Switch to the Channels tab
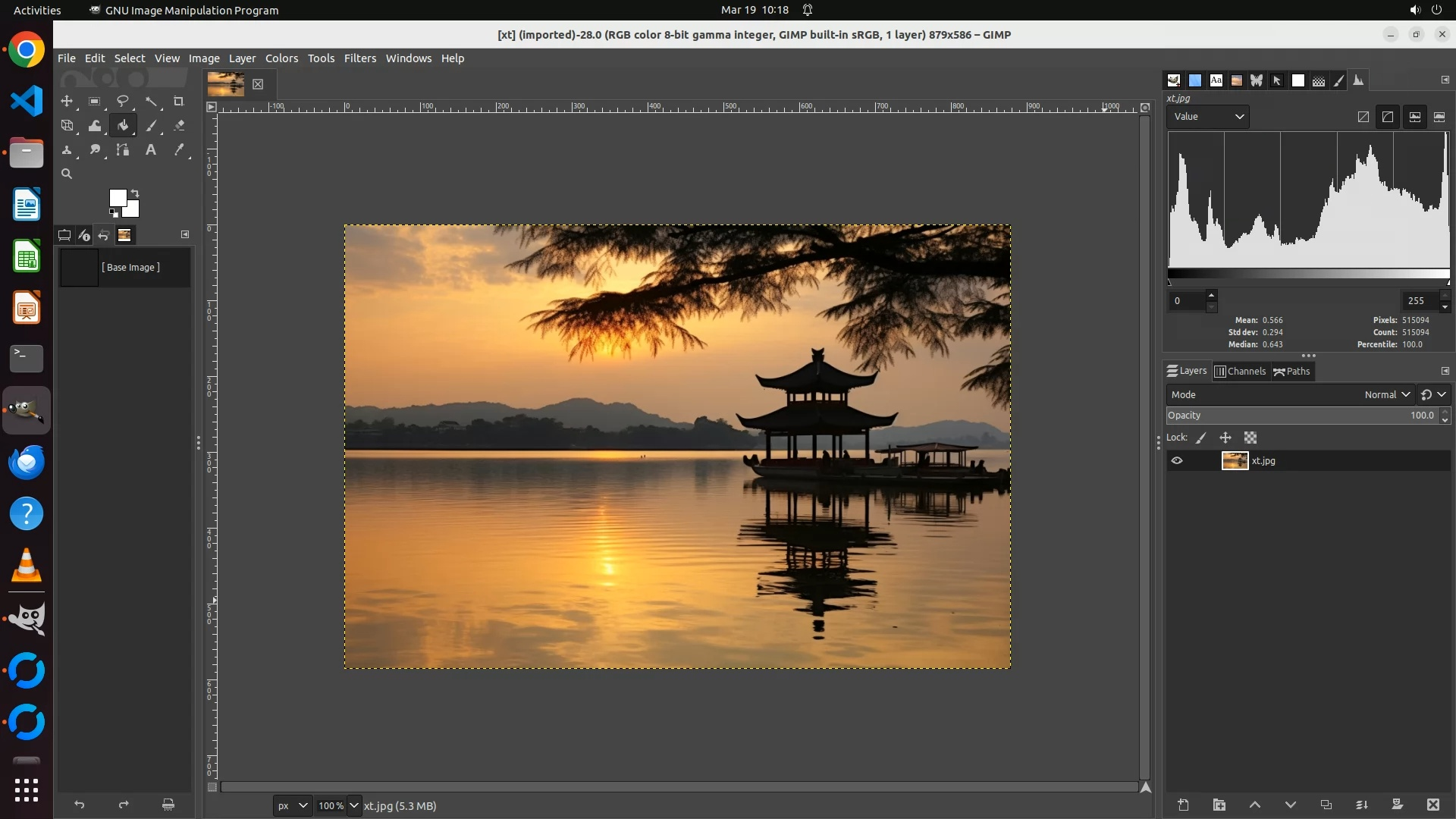This screenshot has height=819, width=1456. pos(1240,371)
